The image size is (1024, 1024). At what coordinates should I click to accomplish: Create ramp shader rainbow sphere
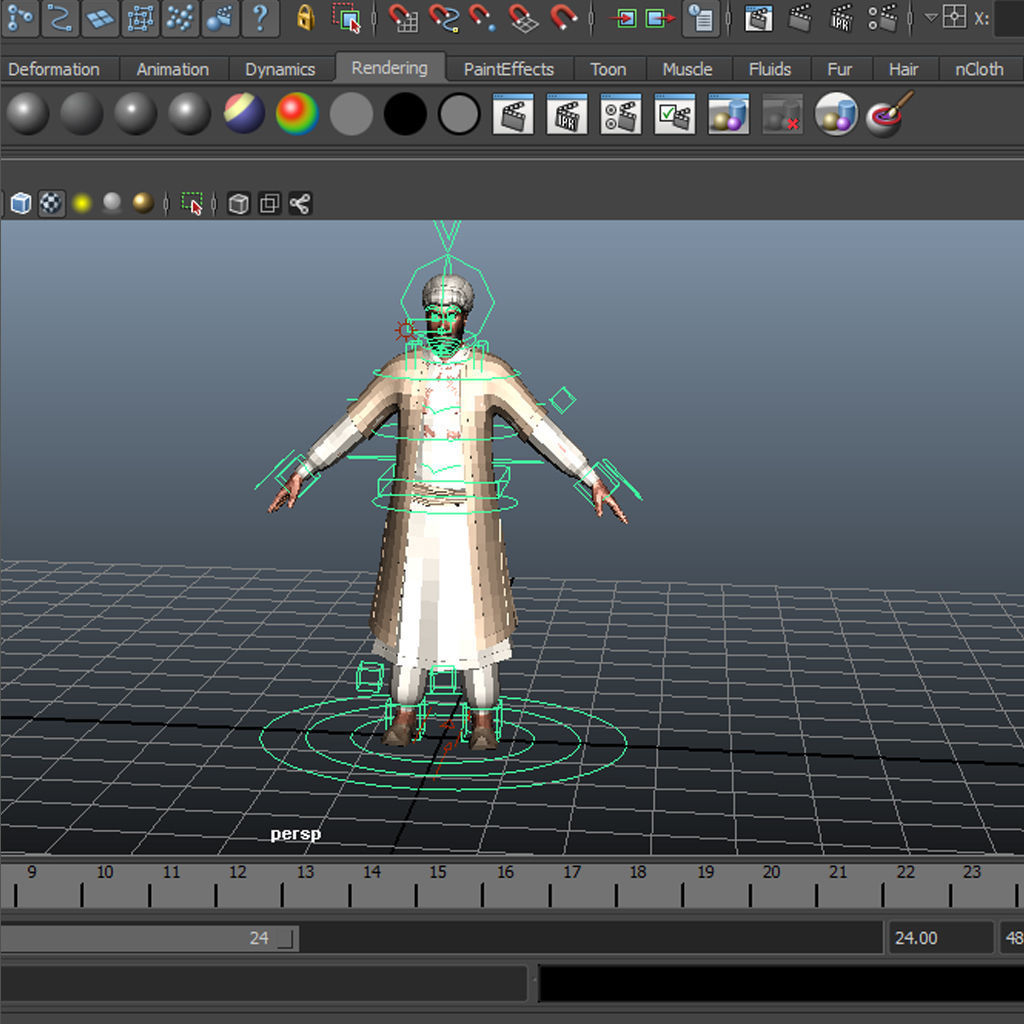pos(297,114)
